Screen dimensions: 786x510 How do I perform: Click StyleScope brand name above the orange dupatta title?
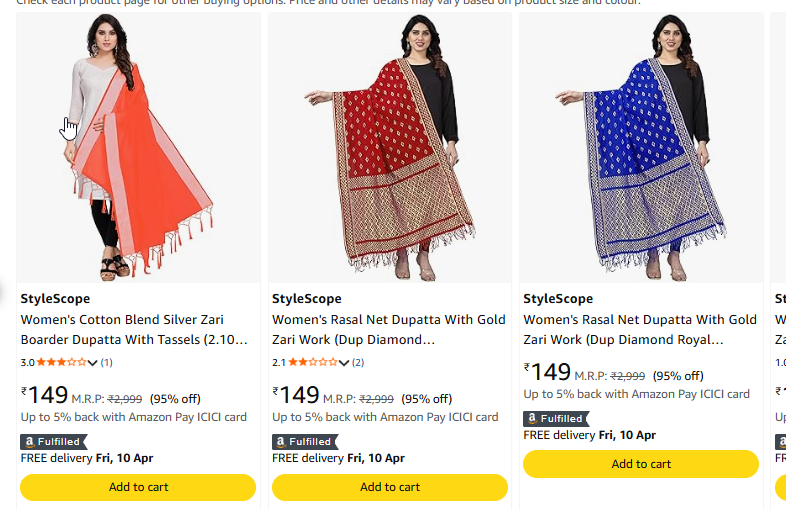(x=55, y=299)
